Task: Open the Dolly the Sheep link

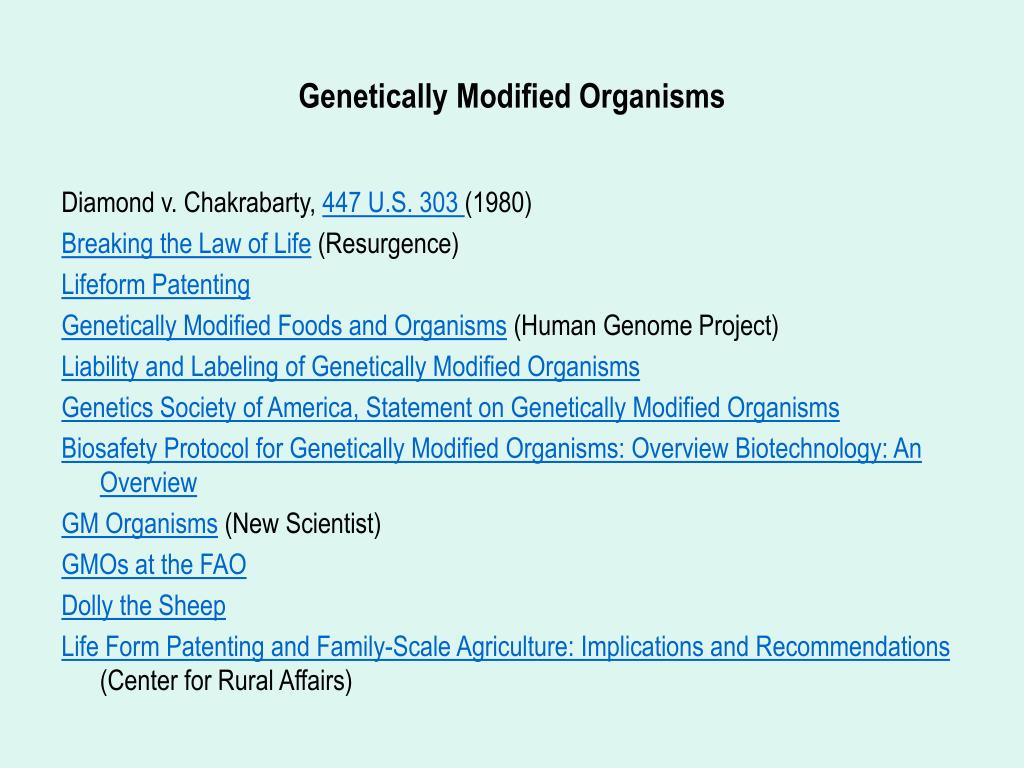Action: [144, 606]
